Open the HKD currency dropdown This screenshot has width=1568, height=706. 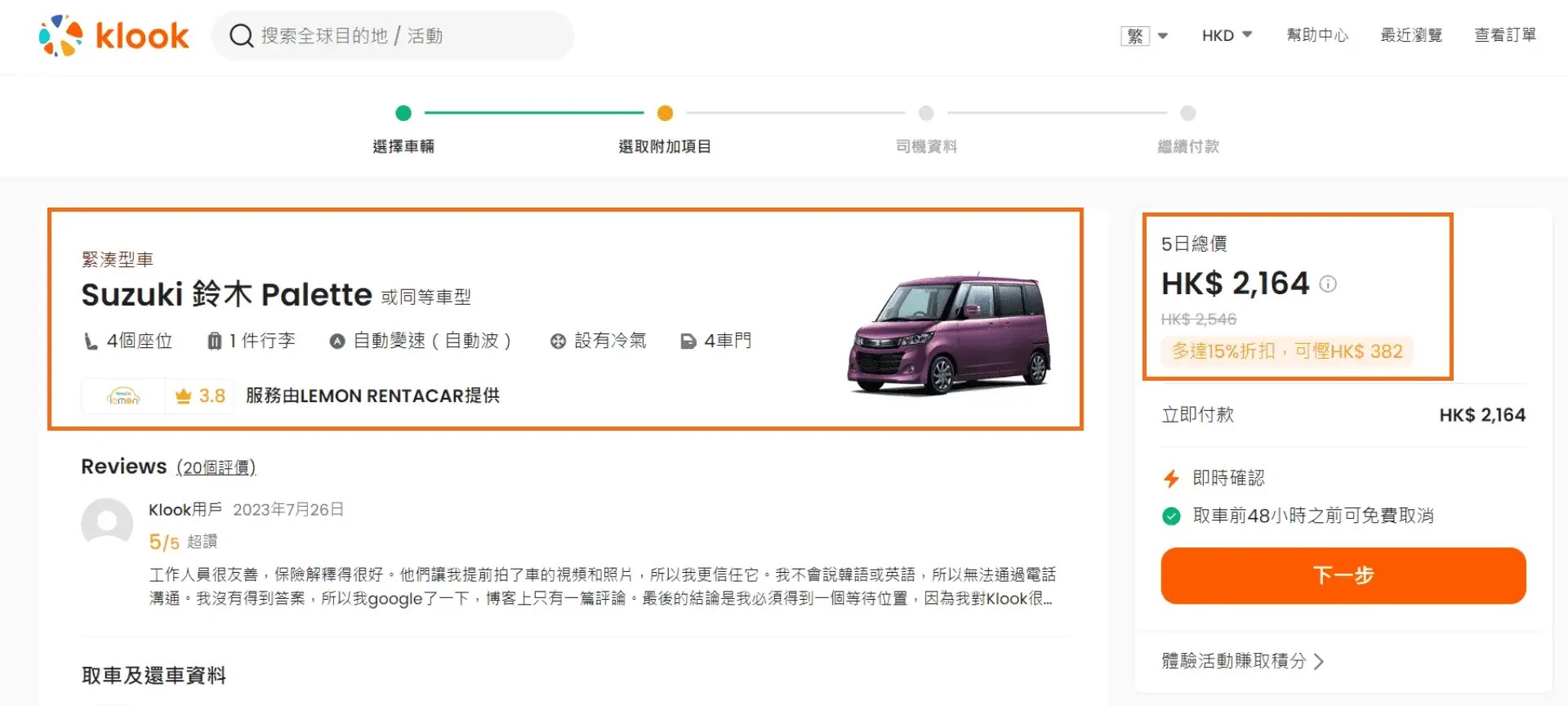[1227, 36]
